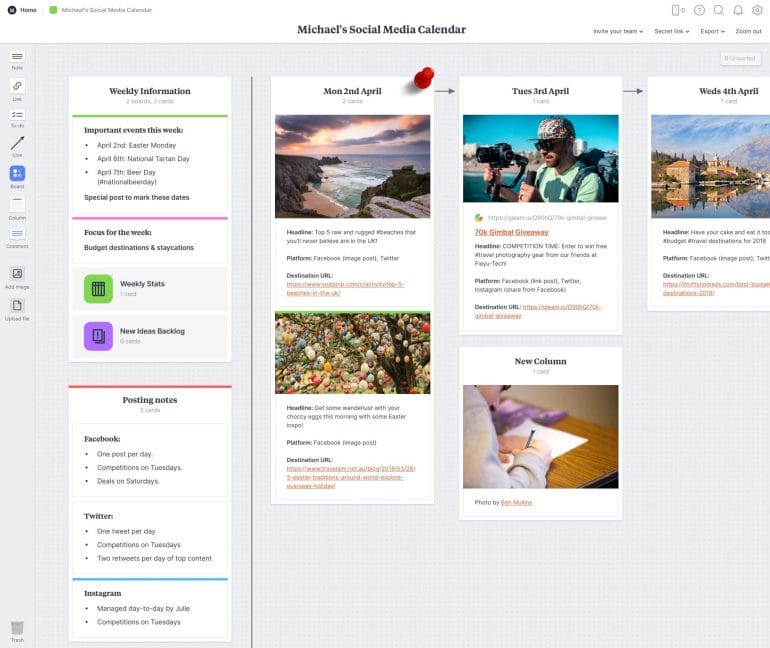770x648 pixels.
Task: Open the notifications bell
Action: pyautogui.click(x=738, y=10)
